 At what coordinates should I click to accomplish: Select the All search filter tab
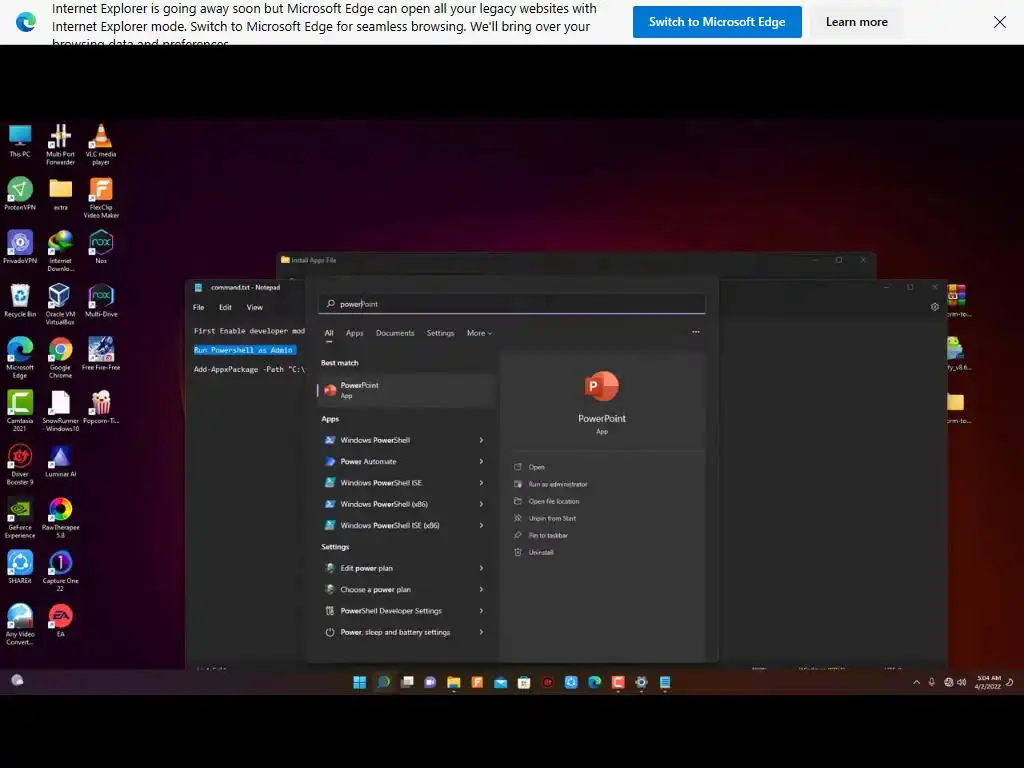point(329,333)
